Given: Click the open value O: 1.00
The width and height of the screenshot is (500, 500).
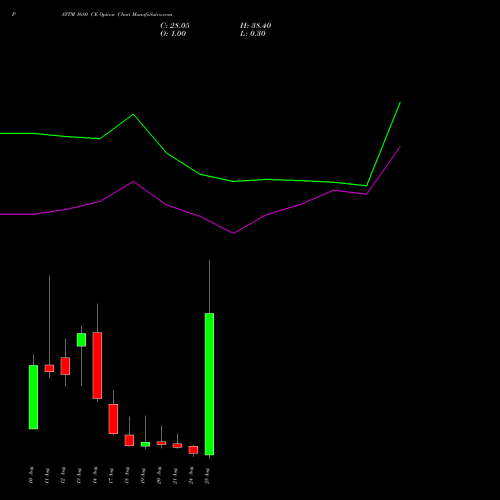Looking at the screenshot, I should 173,34.
